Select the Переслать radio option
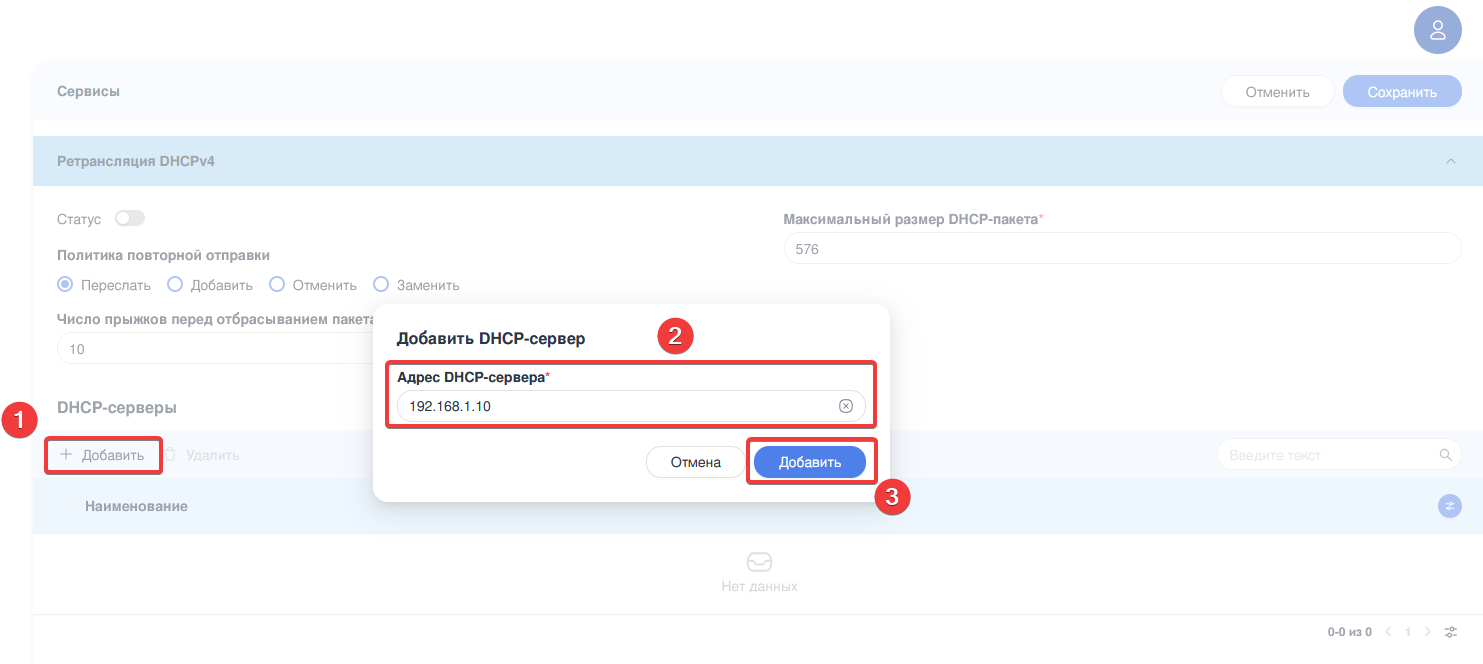Screen dimensions: 1483x664 66,285
